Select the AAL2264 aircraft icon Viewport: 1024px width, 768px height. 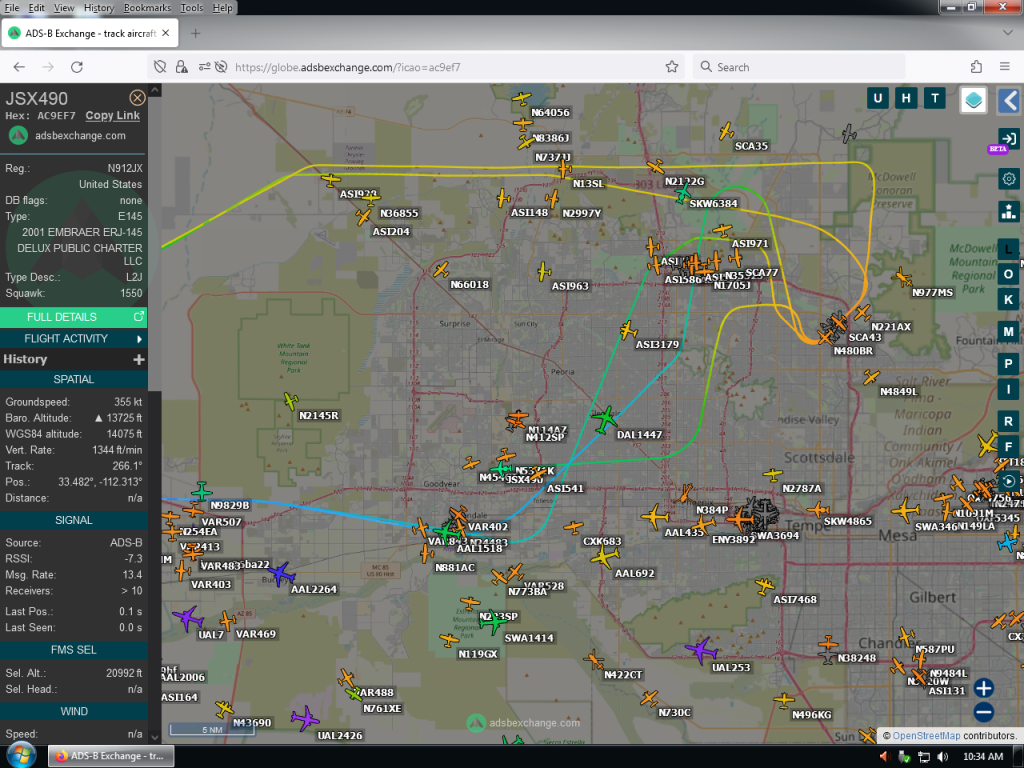click(x=281, y=574)
